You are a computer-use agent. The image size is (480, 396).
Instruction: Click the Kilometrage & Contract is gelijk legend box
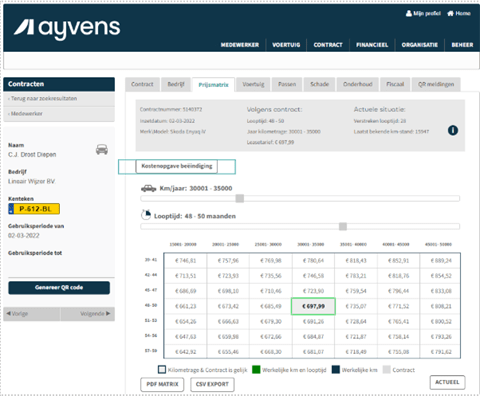tap(162, 370)
